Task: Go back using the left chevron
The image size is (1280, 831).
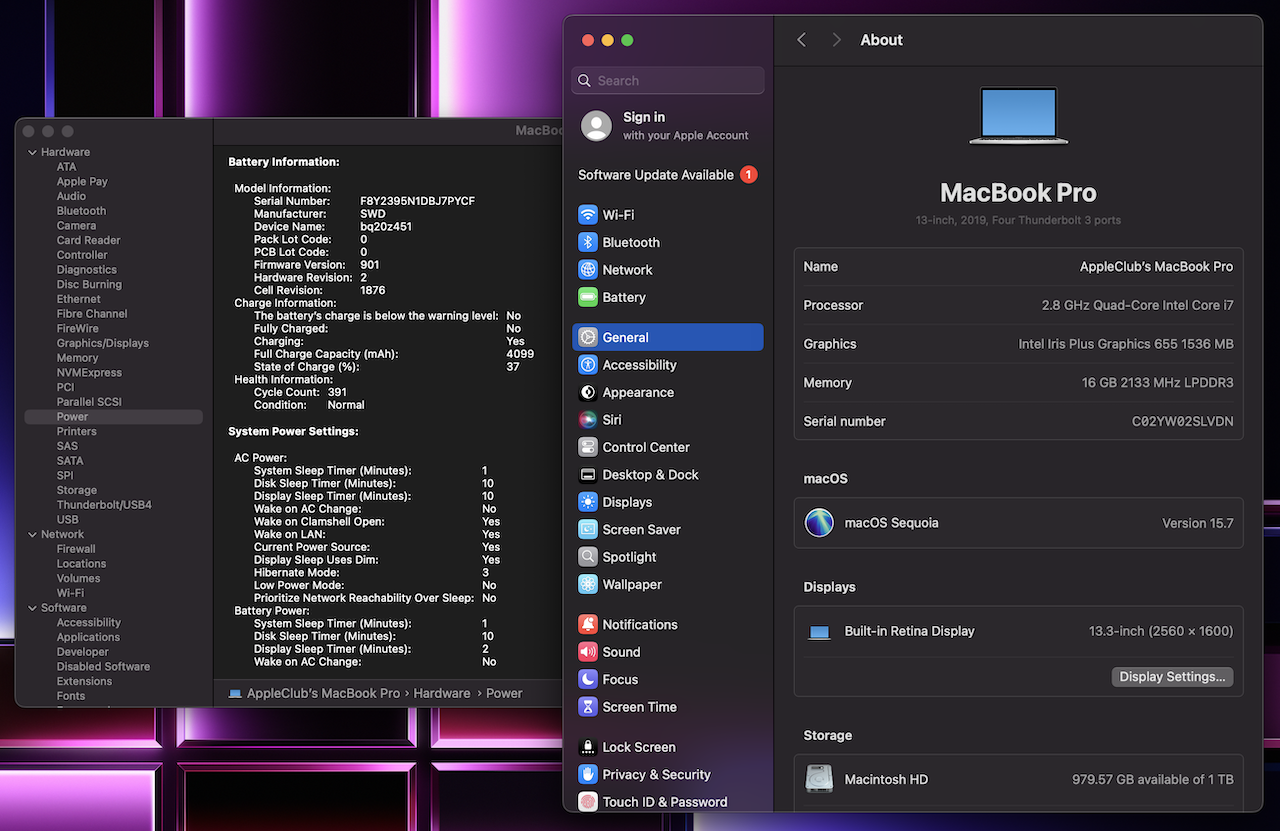Action: tap(801, 40)
